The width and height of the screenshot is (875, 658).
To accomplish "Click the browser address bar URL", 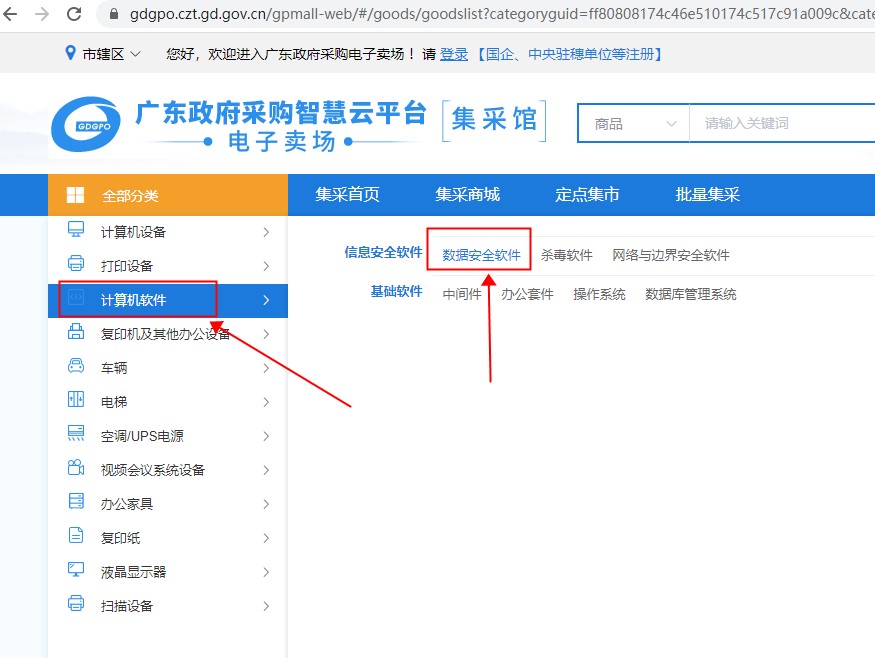I will (501, 14).
